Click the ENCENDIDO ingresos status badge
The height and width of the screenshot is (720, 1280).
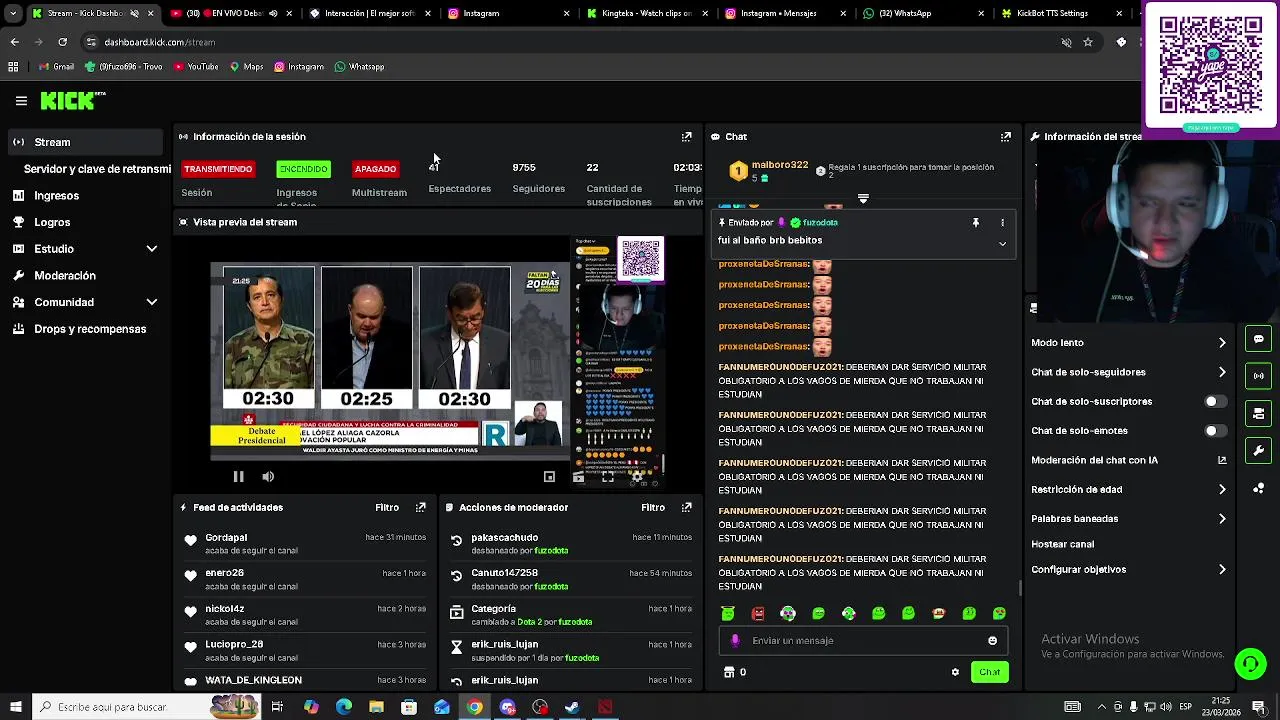303,169
